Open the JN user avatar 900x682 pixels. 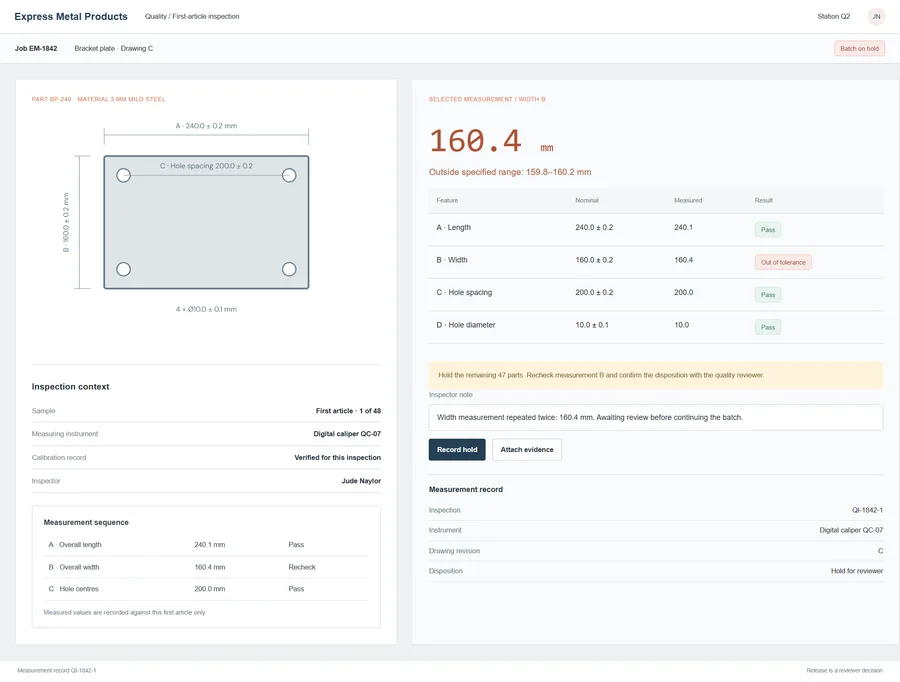click(x=876, y=17)
